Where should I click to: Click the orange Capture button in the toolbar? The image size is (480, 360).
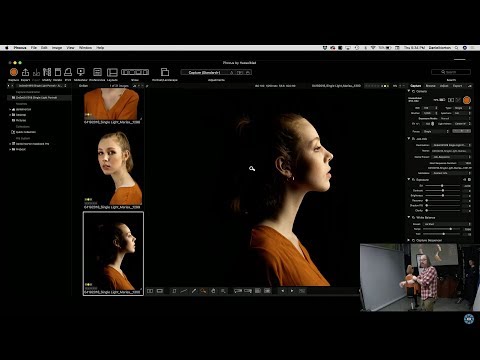click(x=14, y=72)
